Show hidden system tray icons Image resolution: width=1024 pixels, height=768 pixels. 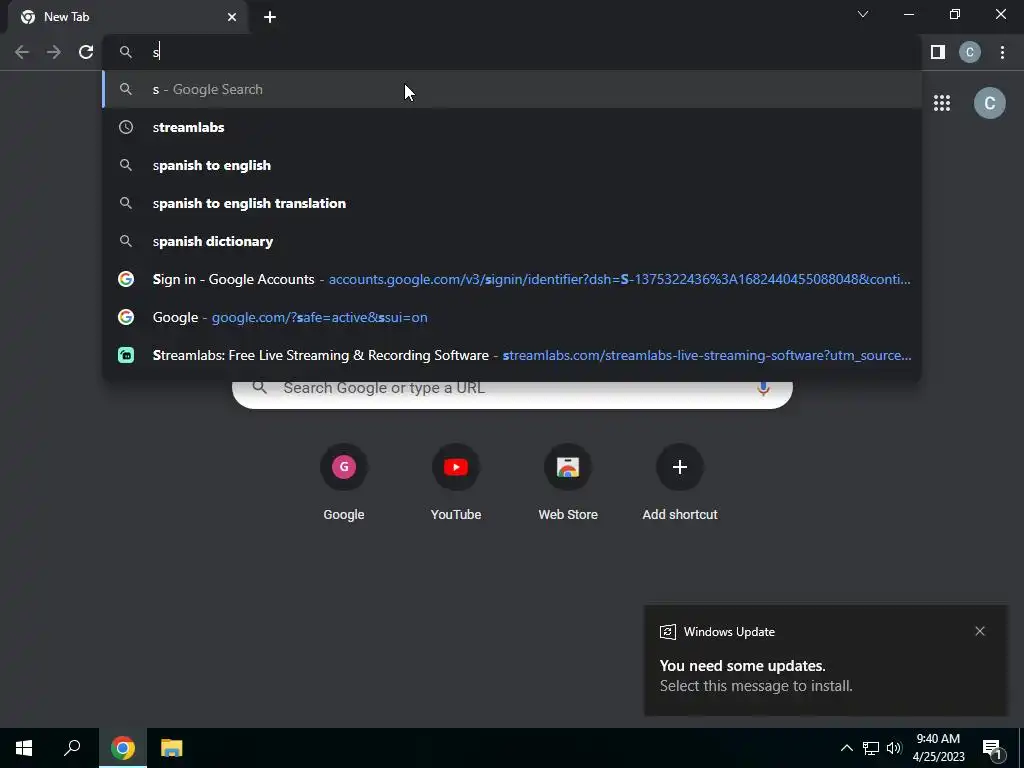click(x=846, y=748)
